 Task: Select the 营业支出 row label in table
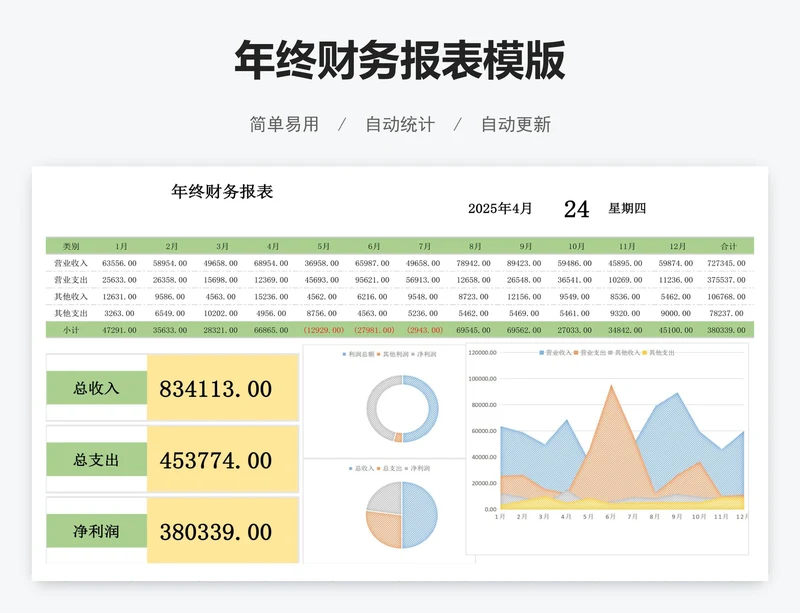point(71,280)
